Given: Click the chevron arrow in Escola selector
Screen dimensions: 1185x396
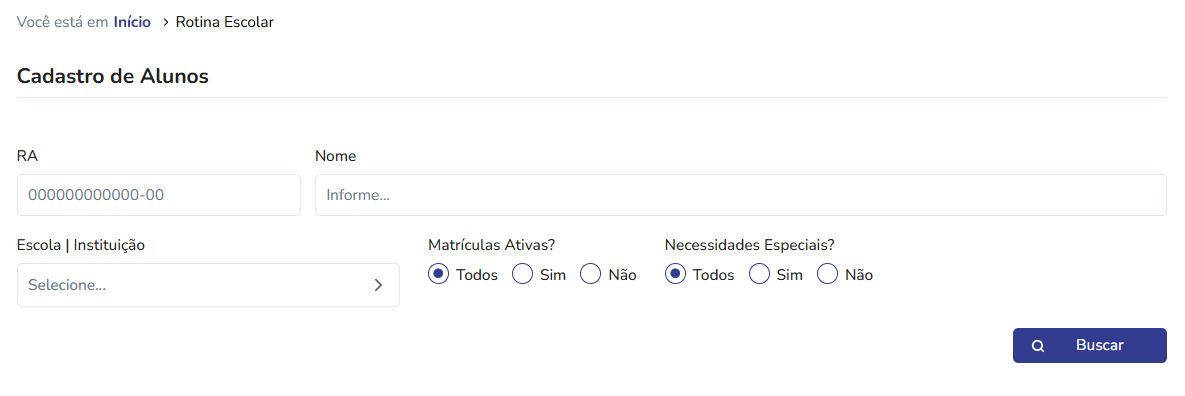Looking at the screenshot, I should click(x=379, y=285).
